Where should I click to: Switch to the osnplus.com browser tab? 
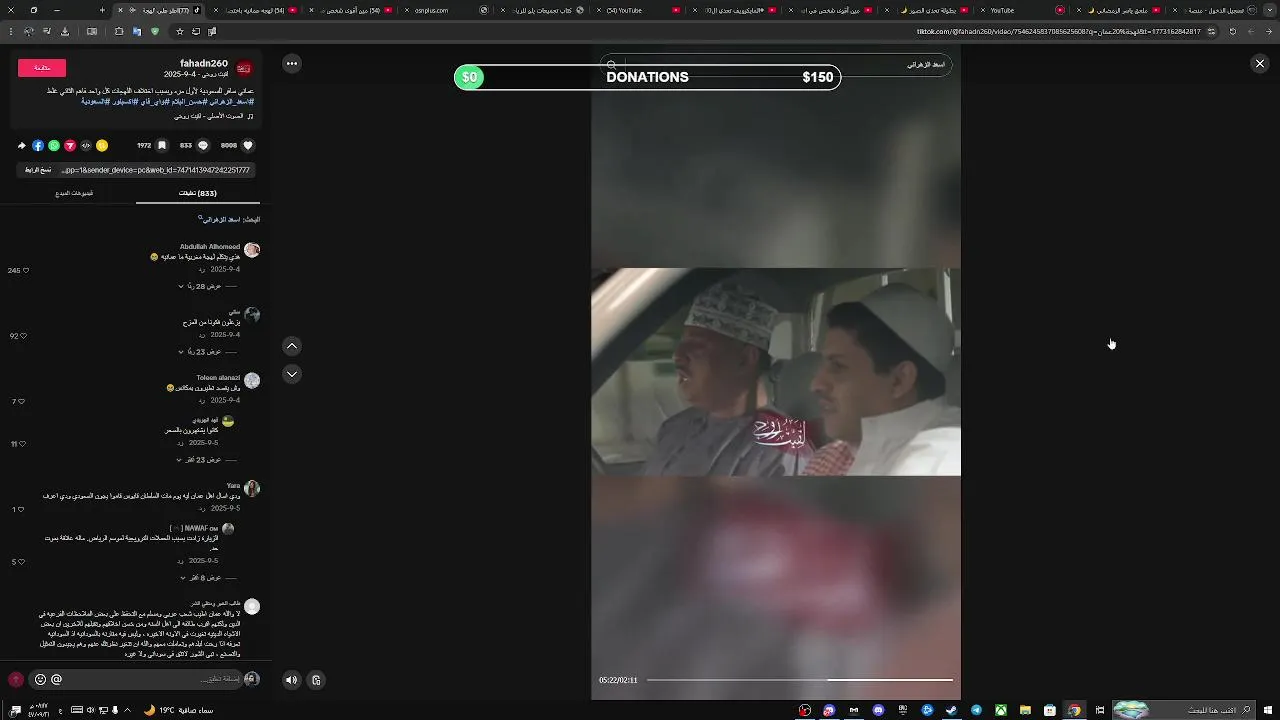(x=445, y=10)
